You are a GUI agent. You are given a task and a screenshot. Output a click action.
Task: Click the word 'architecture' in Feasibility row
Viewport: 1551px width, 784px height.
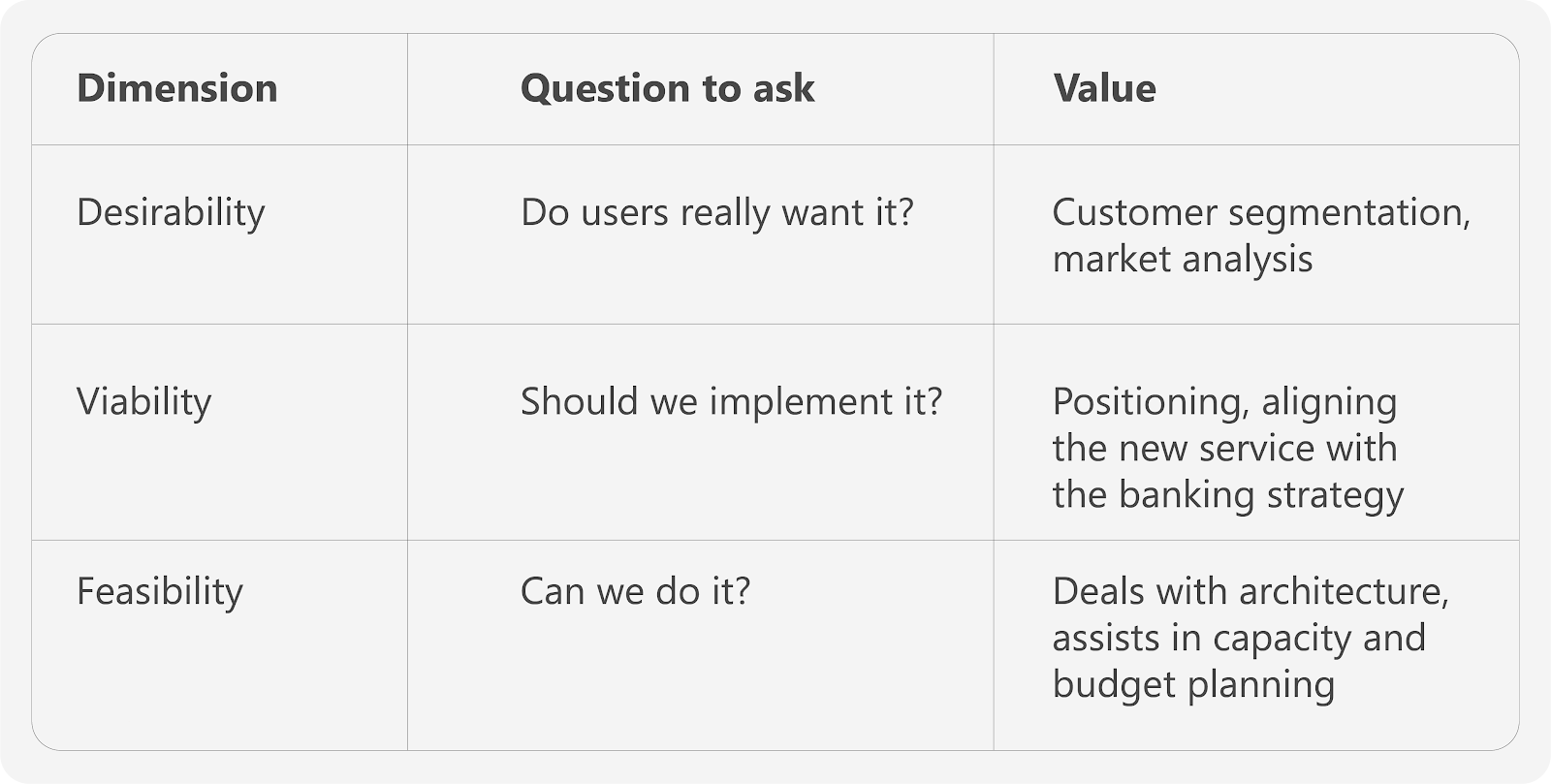tap(1344, 591)
